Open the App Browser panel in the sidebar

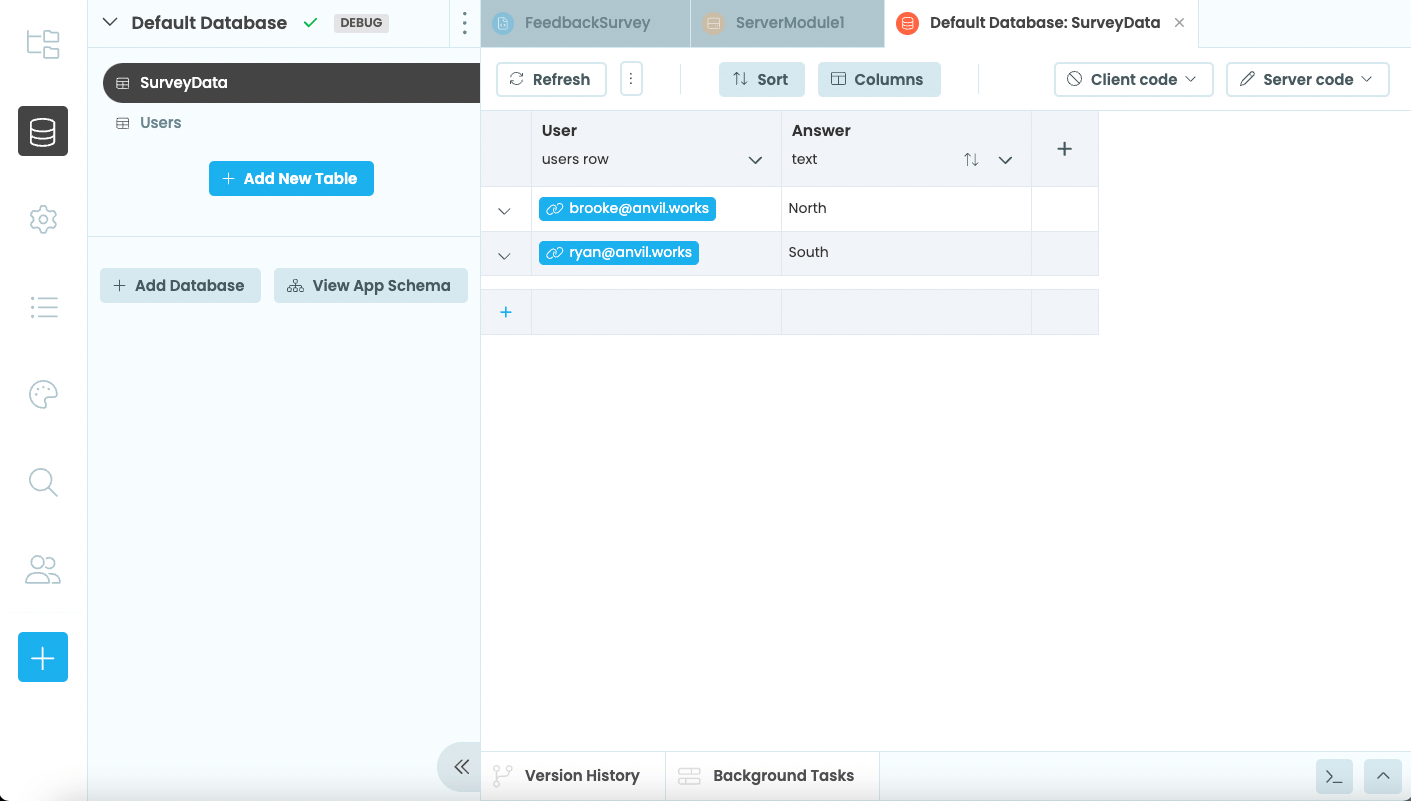pos(42,44)
